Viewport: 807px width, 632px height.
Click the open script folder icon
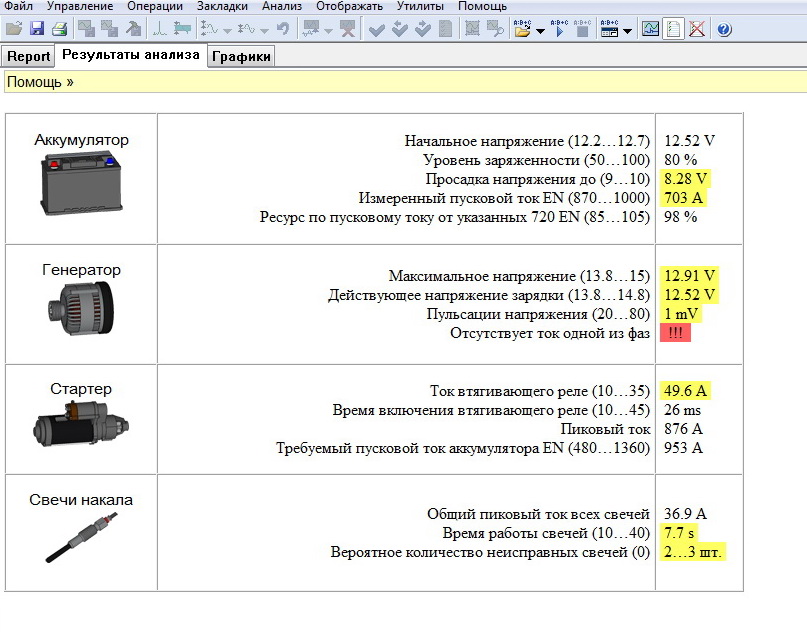click(x=523, y=30)
